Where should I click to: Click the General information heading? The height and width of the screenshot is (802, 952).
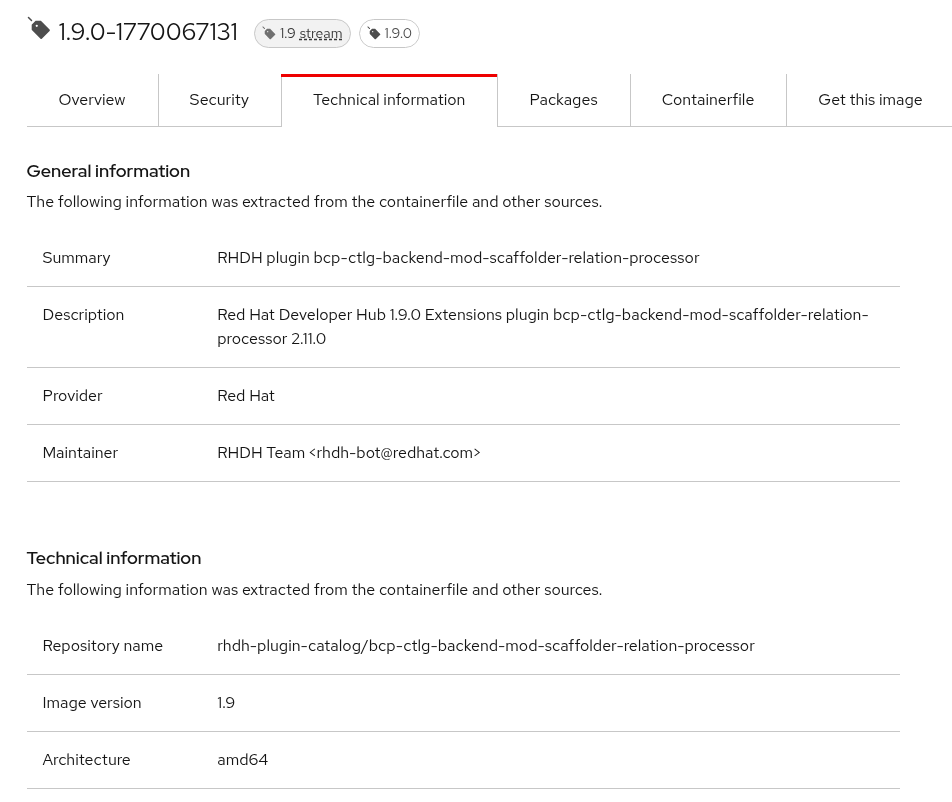[x=108, y=171]
